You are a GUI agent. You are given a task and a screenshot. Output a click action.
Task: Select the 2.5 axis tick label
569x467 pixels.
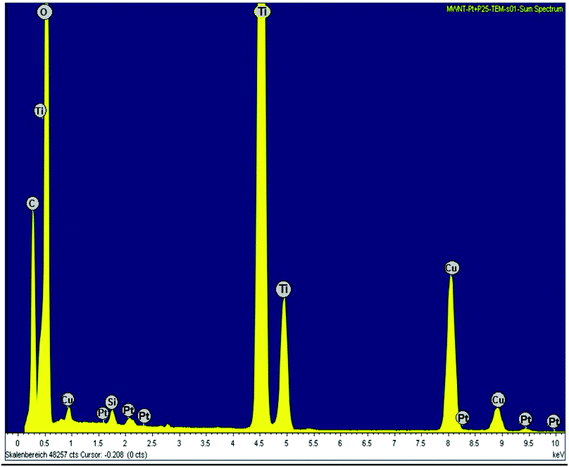[152, 443]
